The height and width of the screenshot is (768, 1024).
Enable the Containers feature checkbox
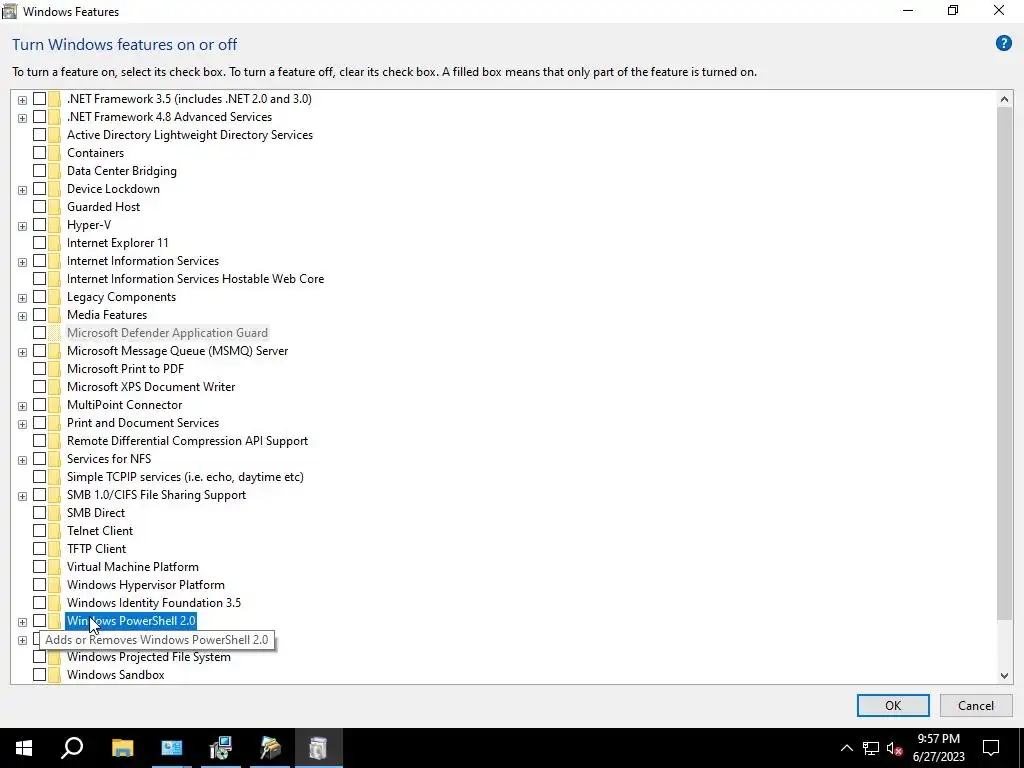click(x=39, y=153)
